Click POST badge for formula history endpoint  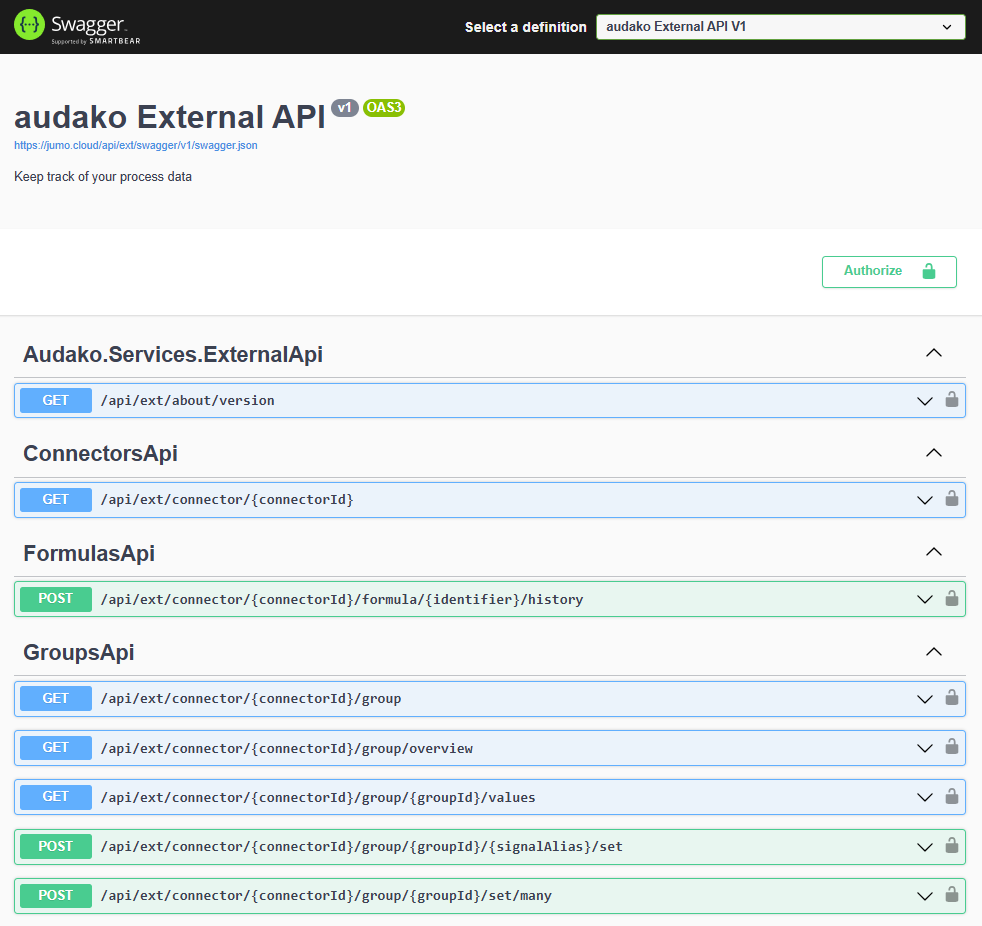56,599
